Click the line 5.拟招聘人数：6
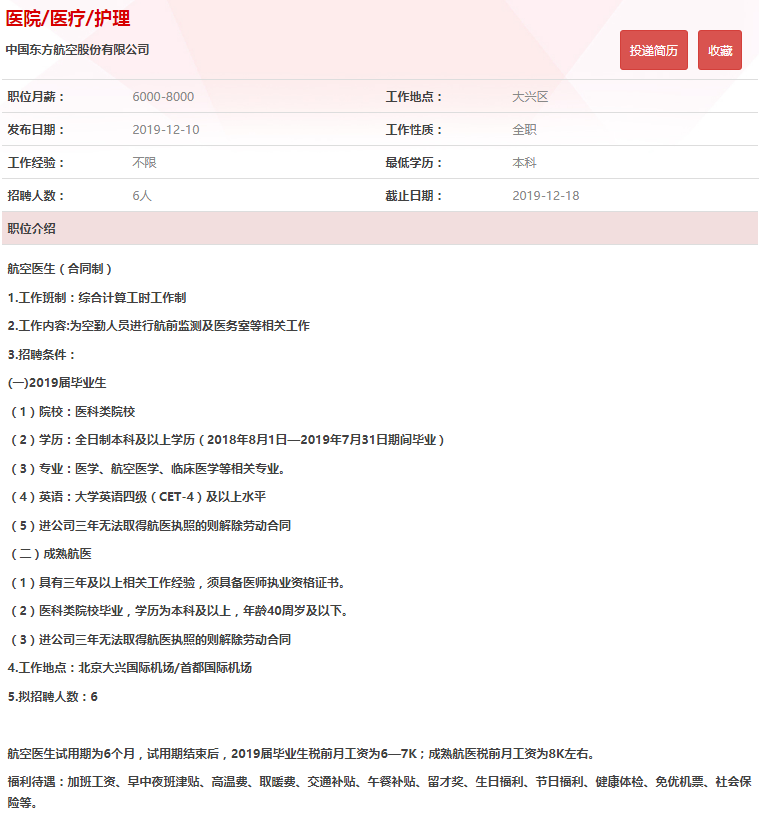 point(53,696)
